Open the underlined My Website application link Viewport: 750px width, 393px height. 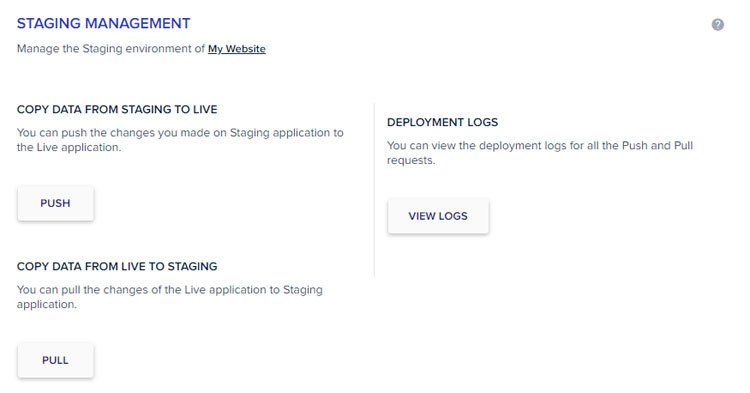click(x=237, y=49)
